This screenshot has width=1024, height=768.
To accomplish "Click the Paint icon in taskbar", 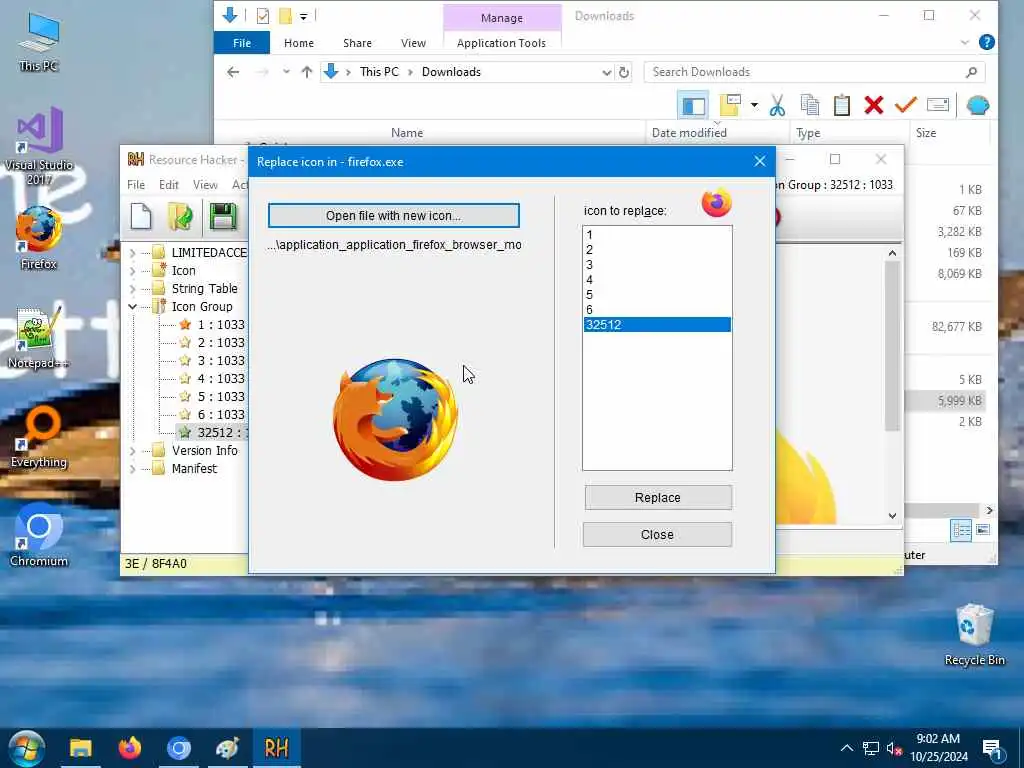I will (x=227, y=748).
